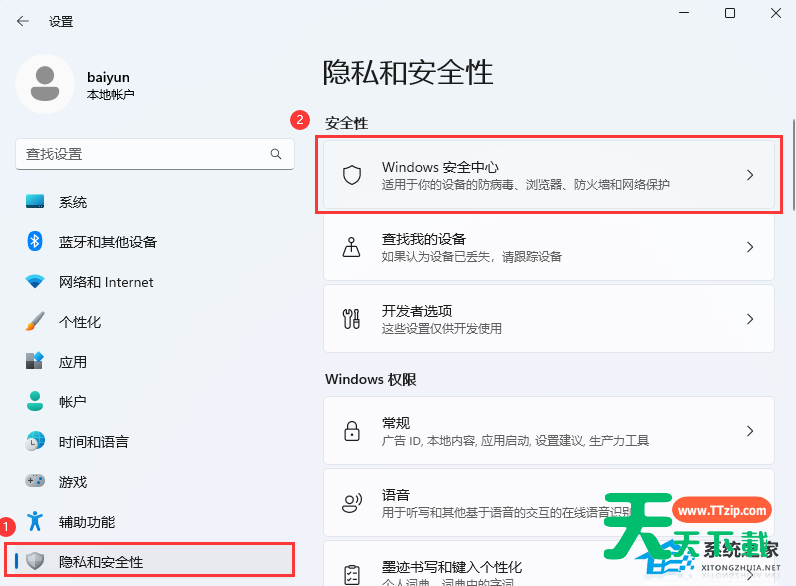Screen dimensions: 796x586
Task: Click the baiyun account name
Action: pyautogui.click(x=108, y=77)
